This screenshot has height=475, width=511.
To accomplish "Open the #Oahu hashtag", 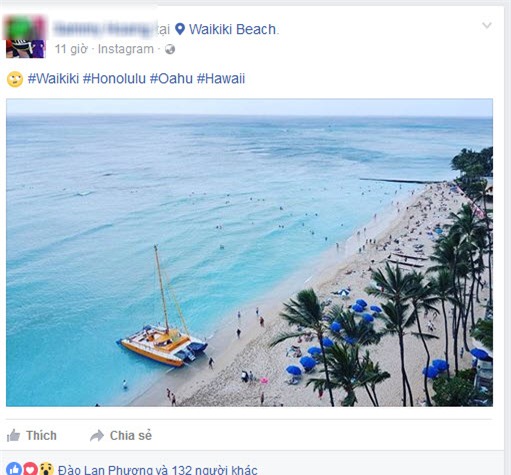I will point(171,79).
